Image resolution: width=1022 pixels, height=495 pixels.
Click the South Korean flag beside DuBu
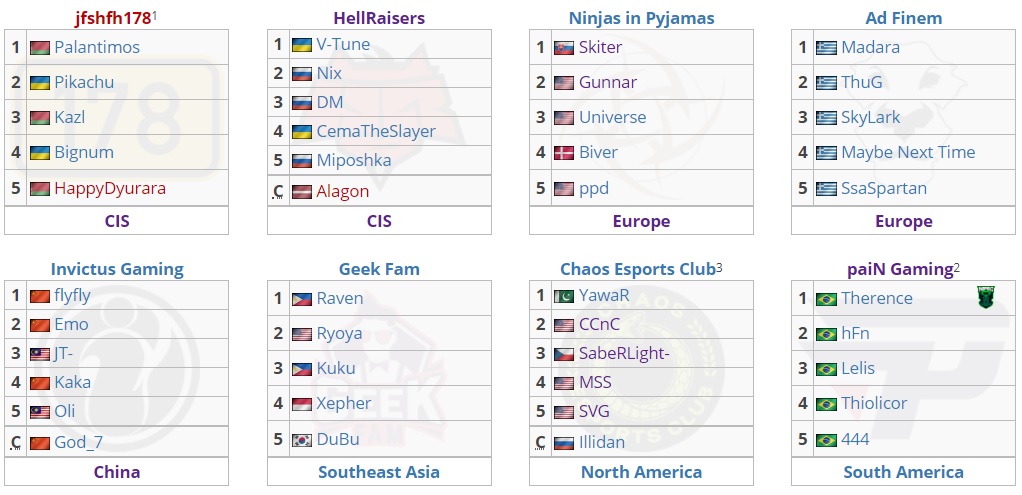tap(302, 440)
